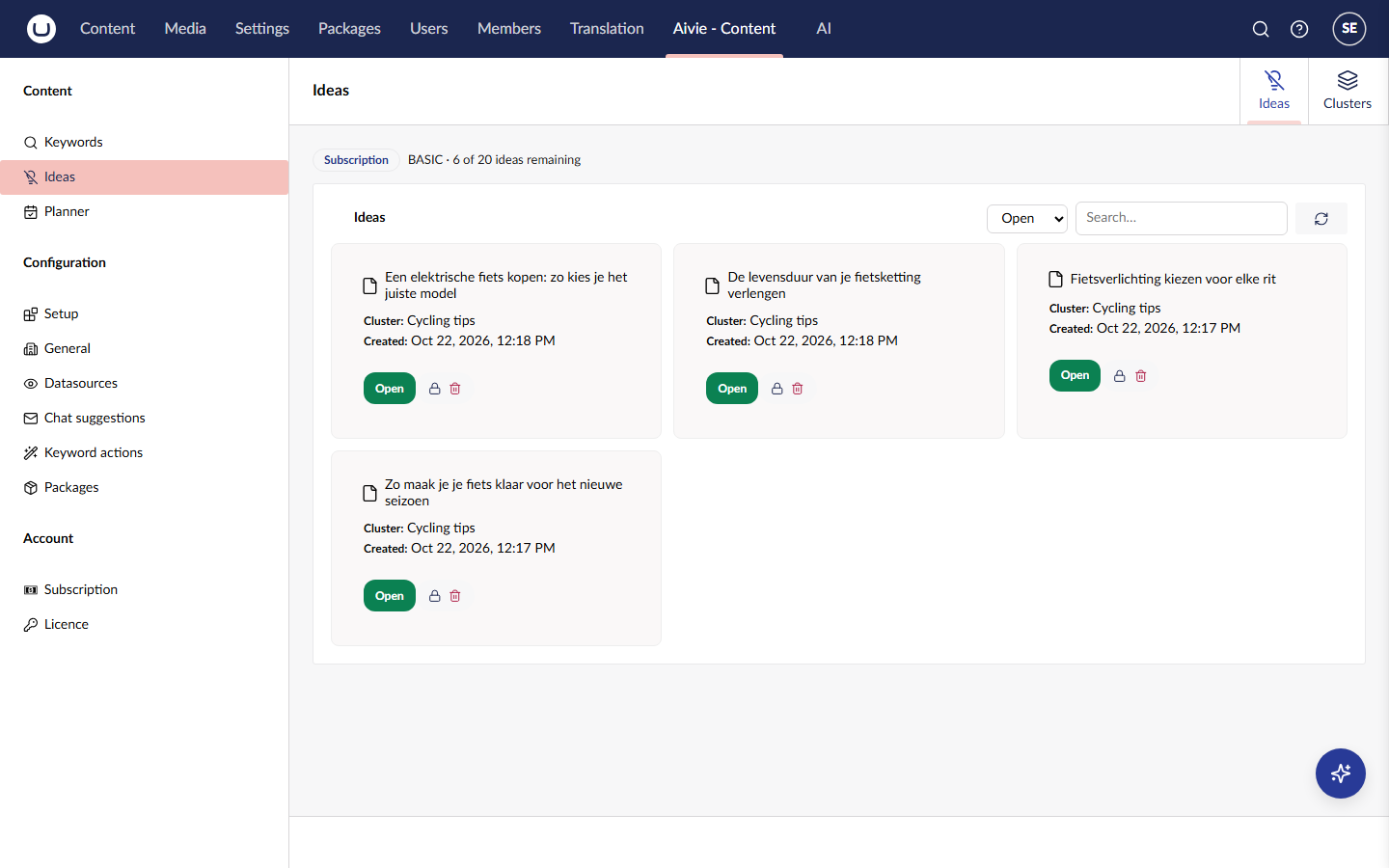The image size is (1389, 868).
Task: Focus the ideas Search field
Action: pyautogui.click(x=1182, y=218)
